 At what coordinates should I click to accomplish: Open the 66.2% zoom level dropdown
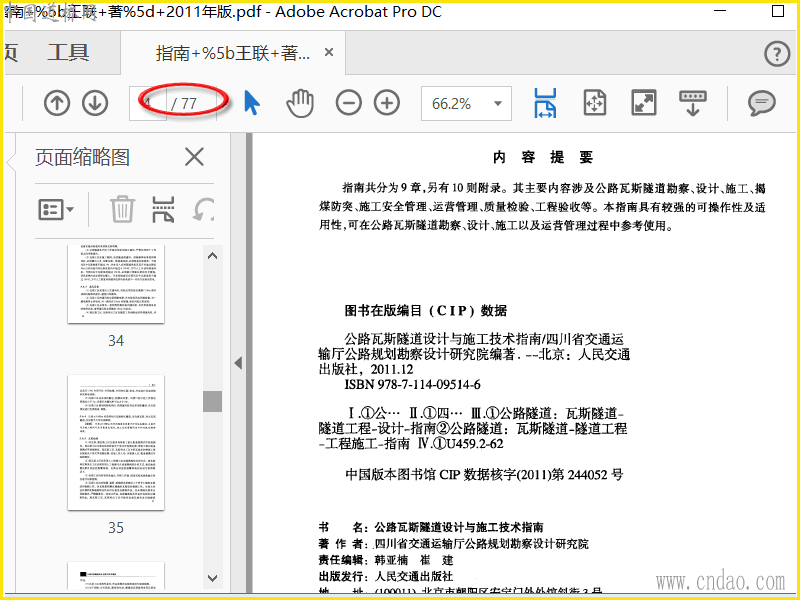coord(466,104)
